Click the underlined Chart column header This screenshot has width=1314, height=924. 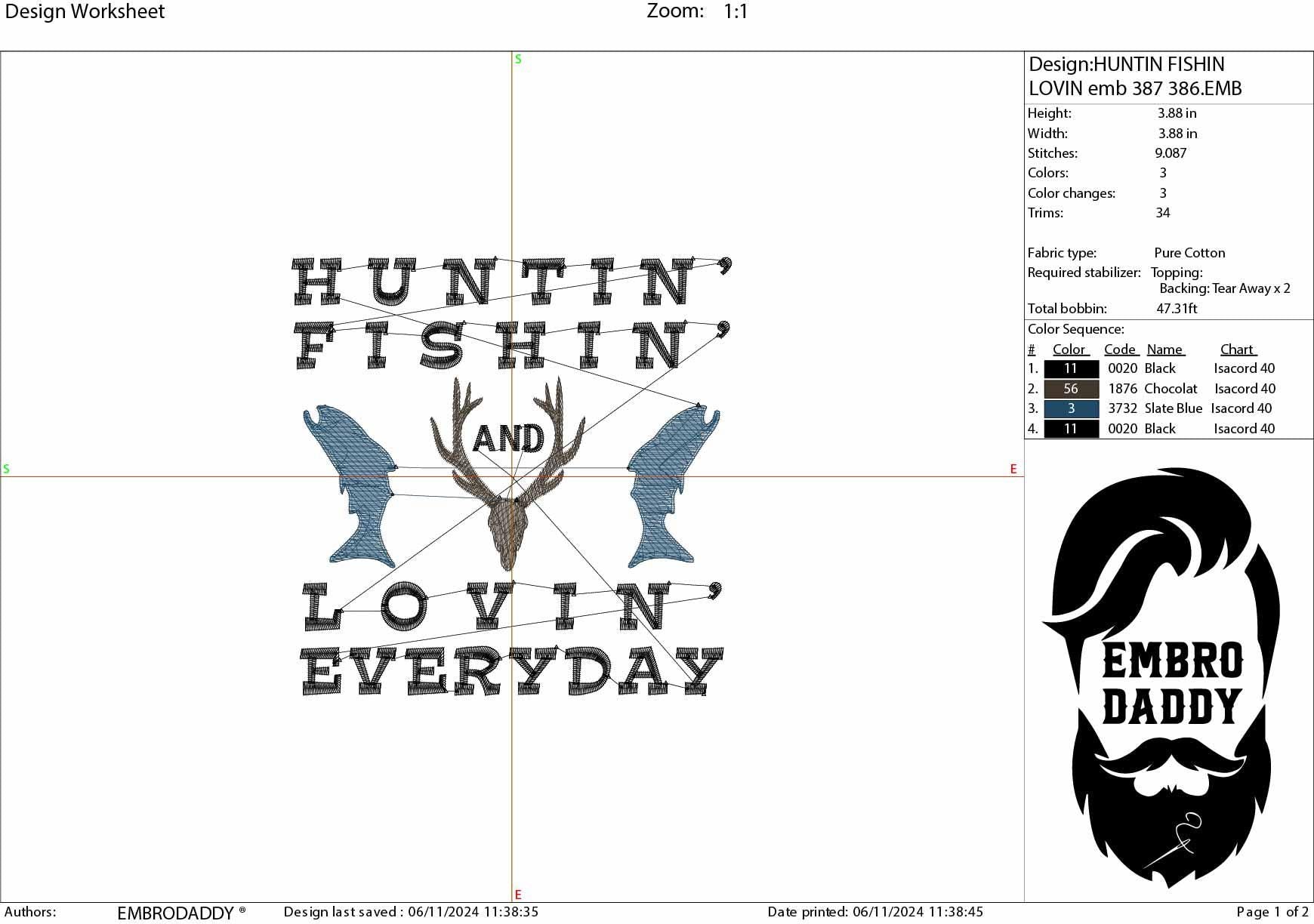click(x=1237, y=349)
